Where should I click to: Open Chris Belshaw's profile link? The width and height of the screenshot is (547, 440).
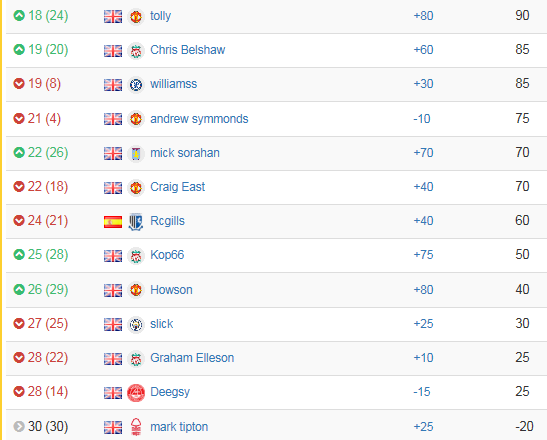[x=188, y=50]
